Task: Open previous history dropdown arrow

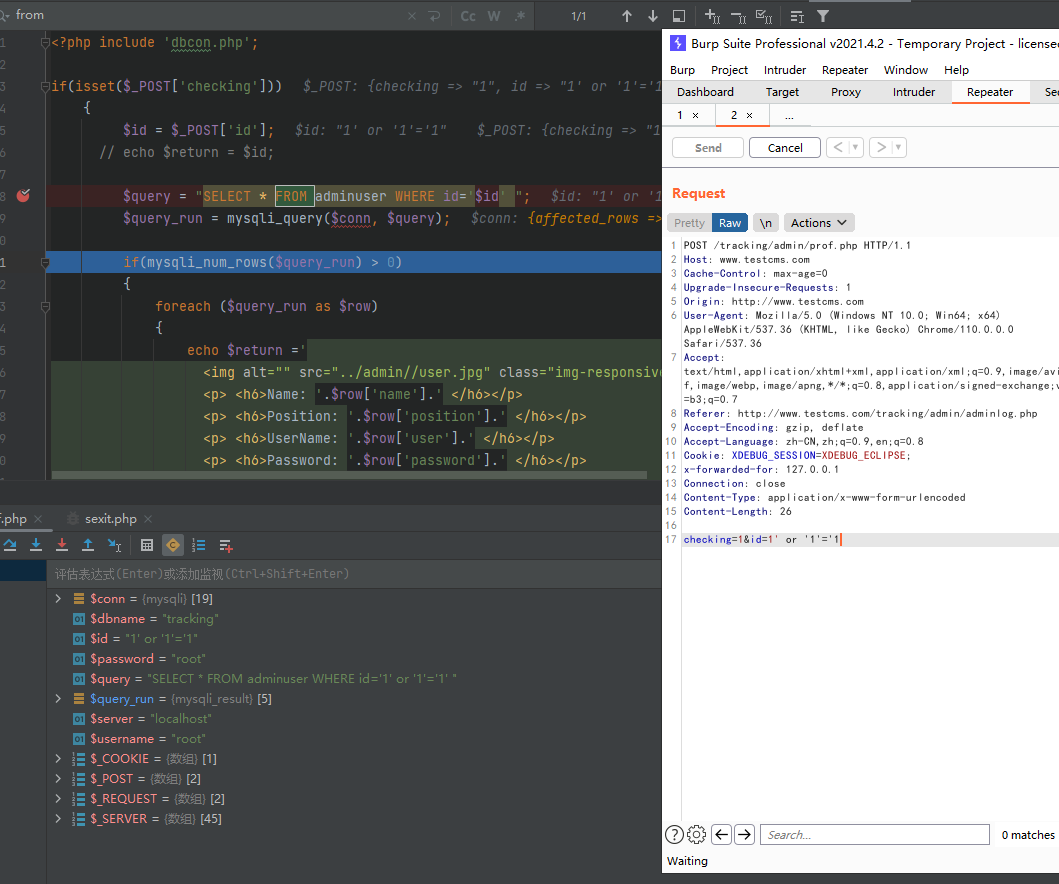Action: [x=856, y=147]
